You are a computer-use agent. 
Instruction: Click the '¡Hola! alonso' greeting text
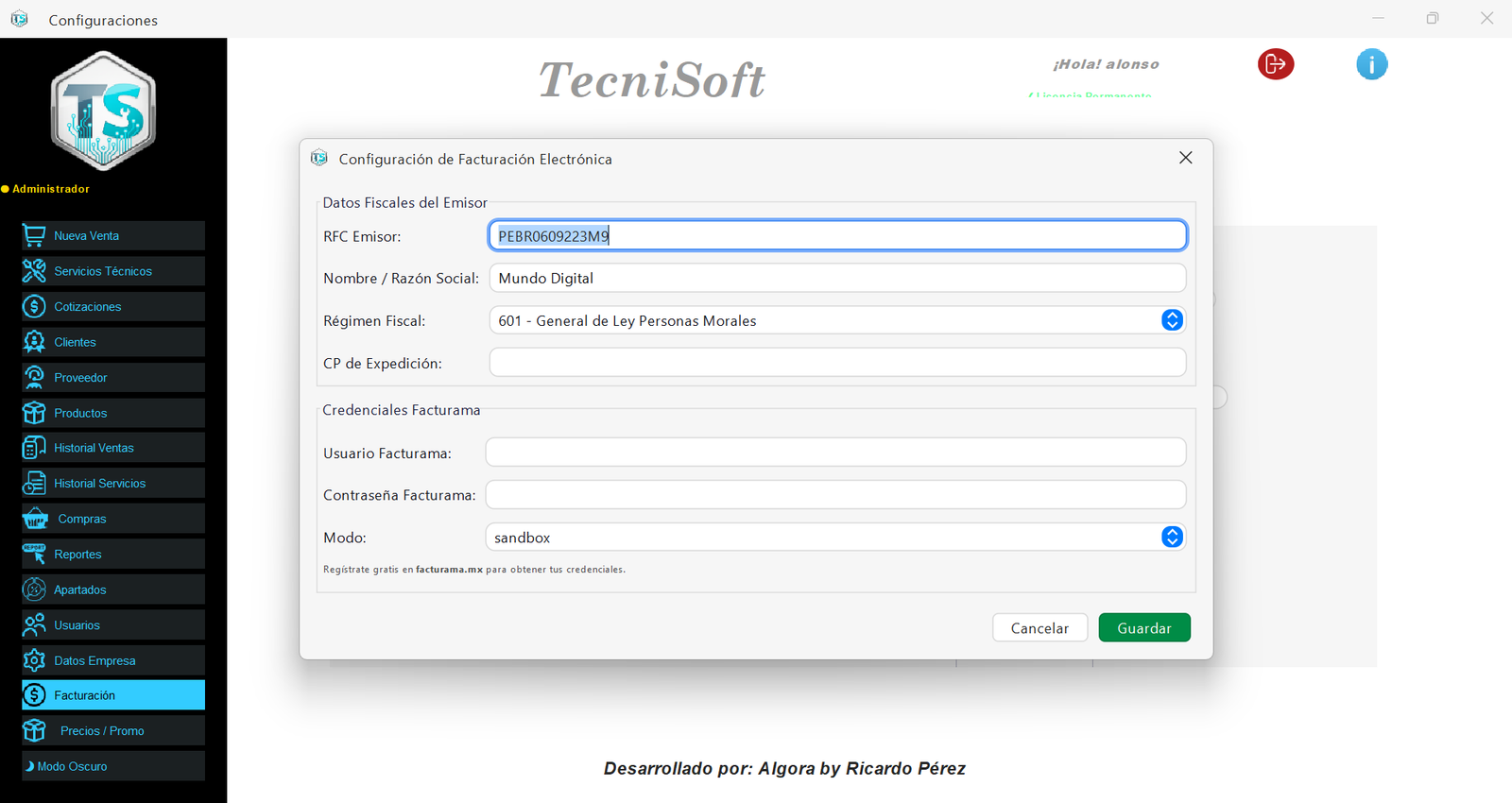(x=1106, y=64)
